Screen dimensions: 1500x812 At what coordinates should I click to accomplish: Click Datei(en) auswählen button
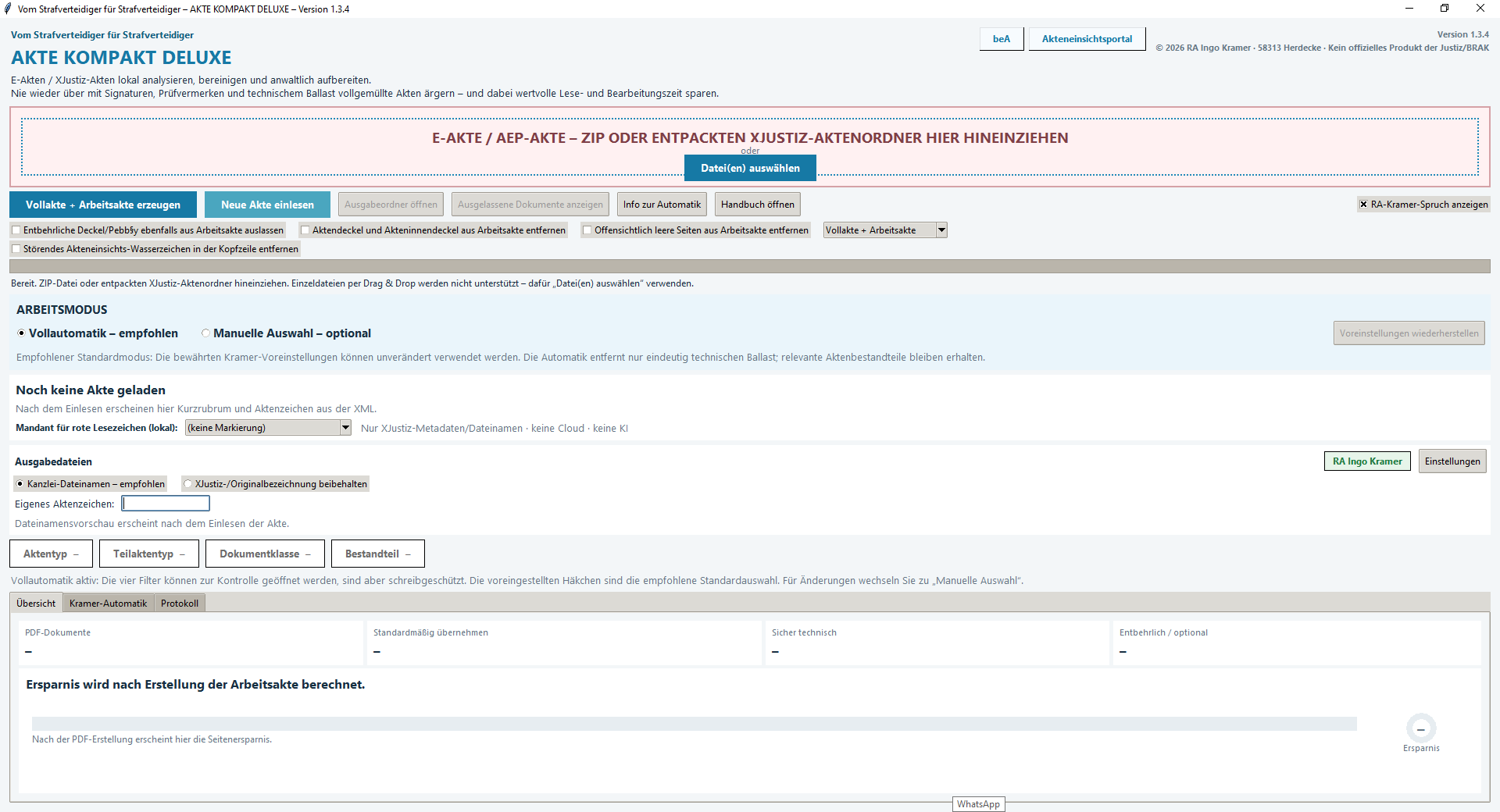click(750, 168)
